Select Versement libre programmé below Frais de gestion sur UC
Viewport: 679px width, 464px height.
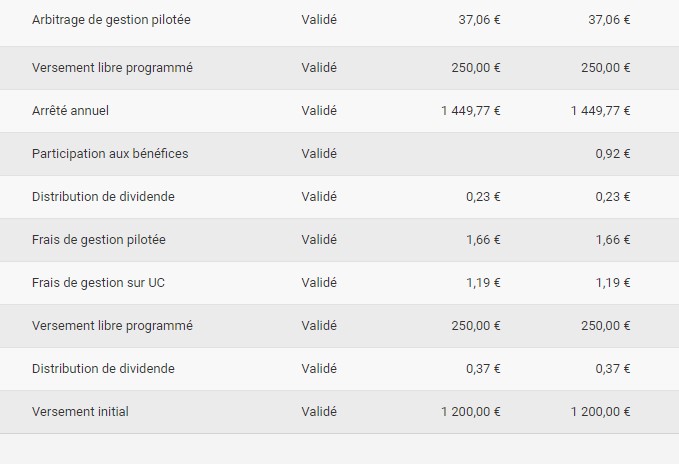112,326
